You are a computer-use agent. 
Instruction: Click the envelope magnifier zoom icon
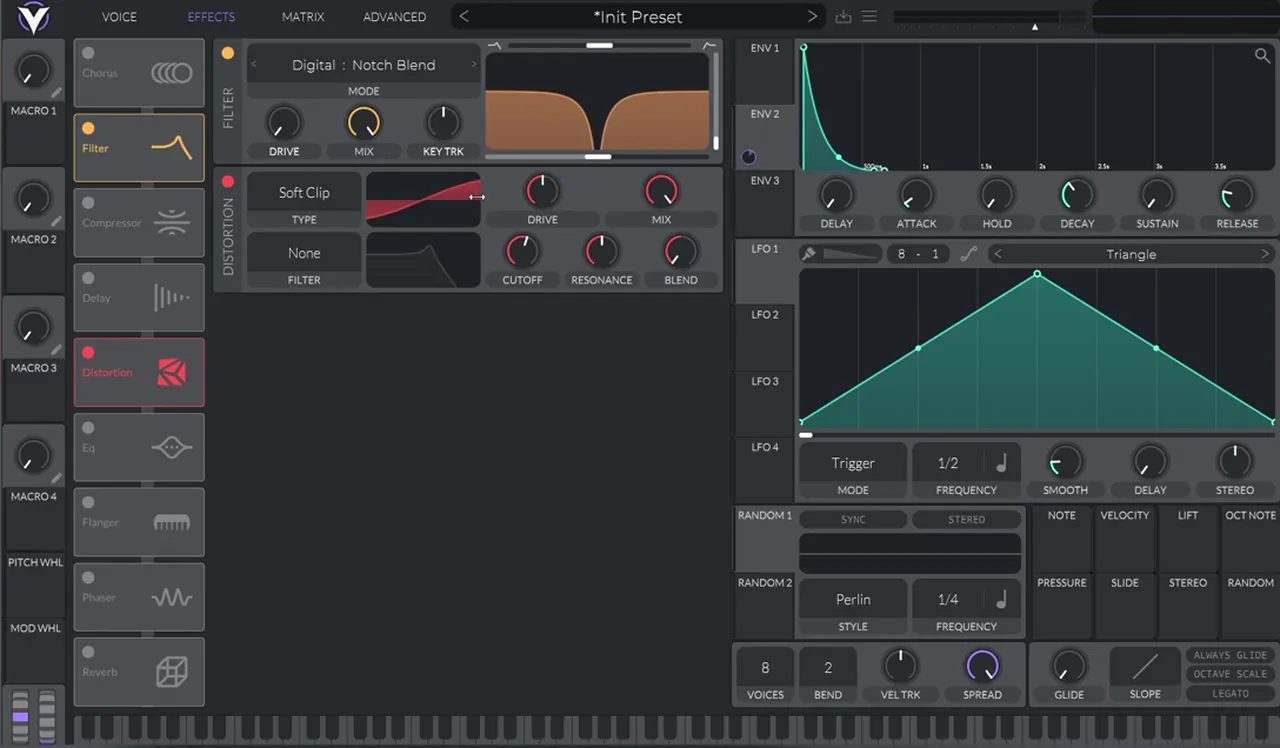pyautogui.click(x=1262, y=56)
